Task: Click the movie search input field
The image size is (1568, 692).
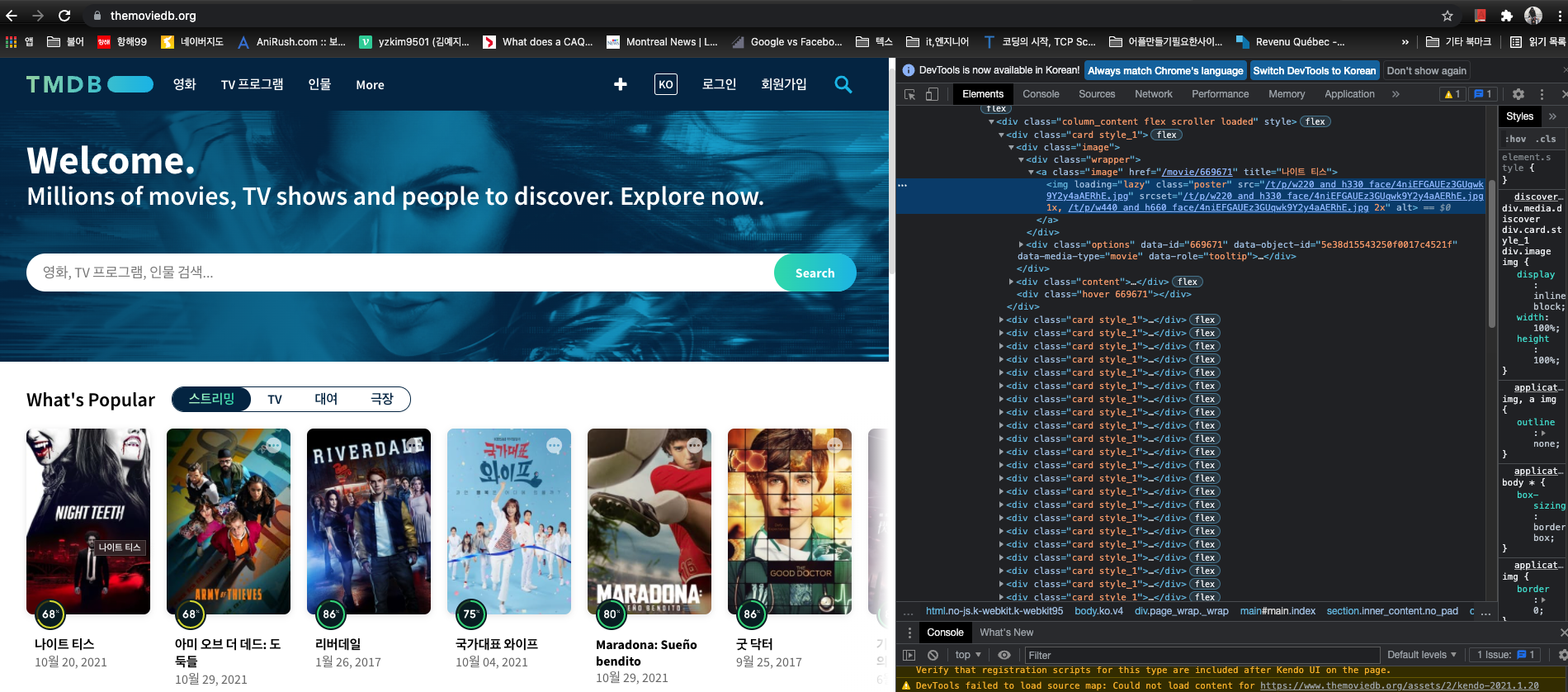Action: (x=400, y=273)
